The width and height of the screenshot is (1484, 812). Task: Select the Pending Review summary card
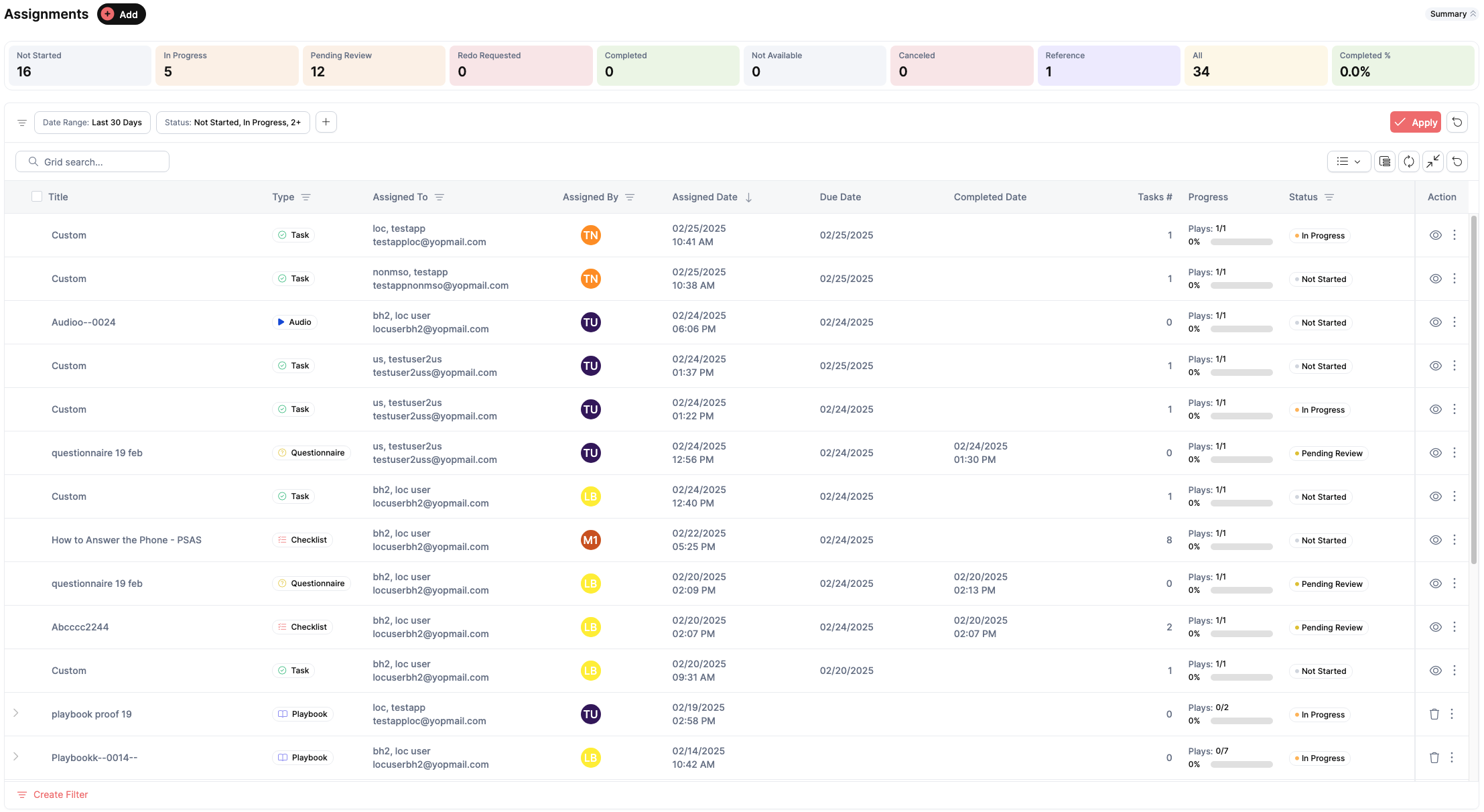coord(373,65)
